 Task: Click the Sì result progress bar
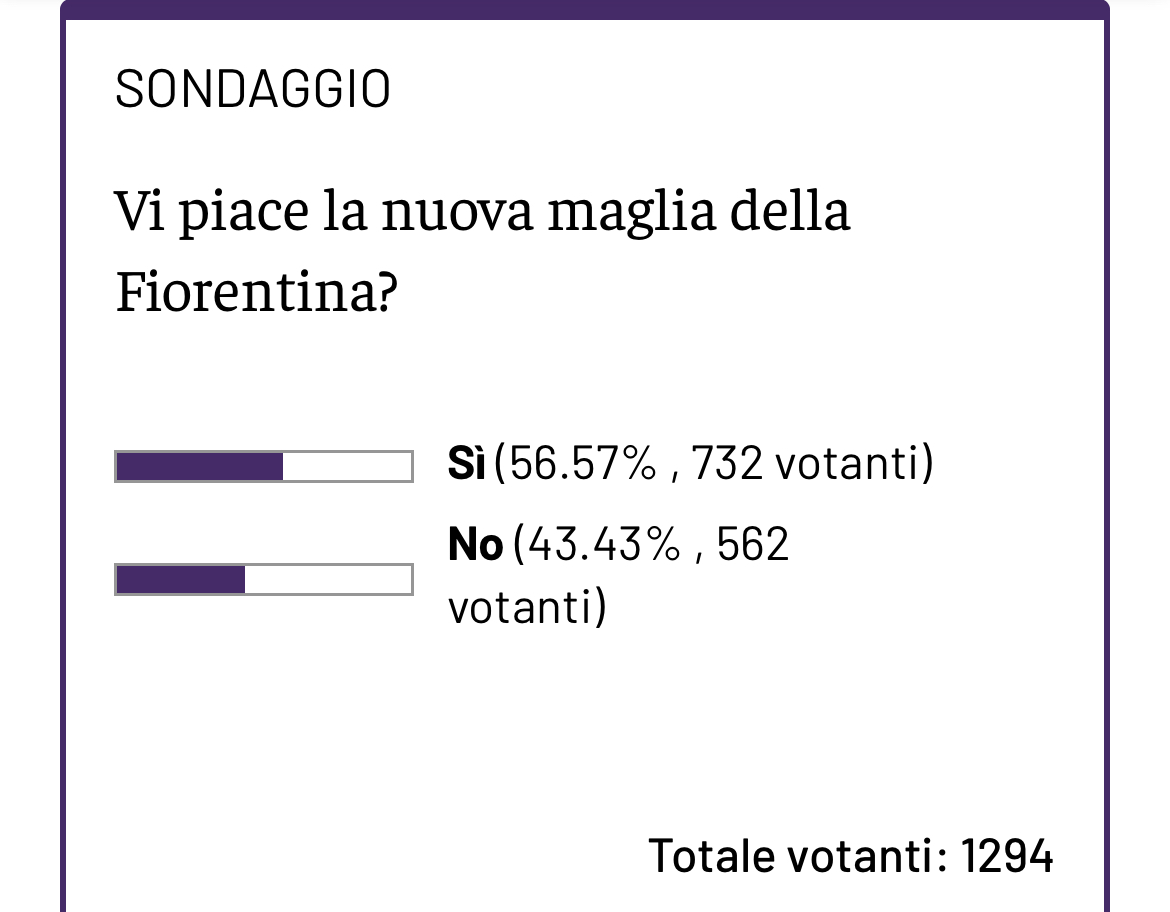[264, 466]
